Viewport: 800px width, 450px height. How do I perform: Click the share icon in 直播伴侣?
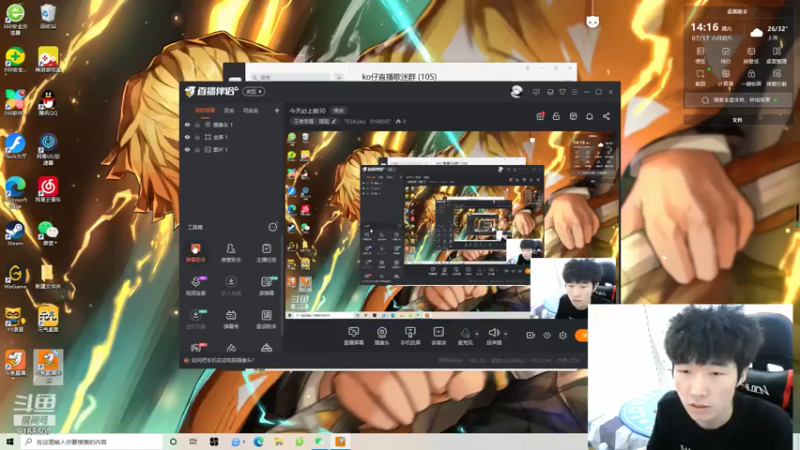[x=606, y=116]
